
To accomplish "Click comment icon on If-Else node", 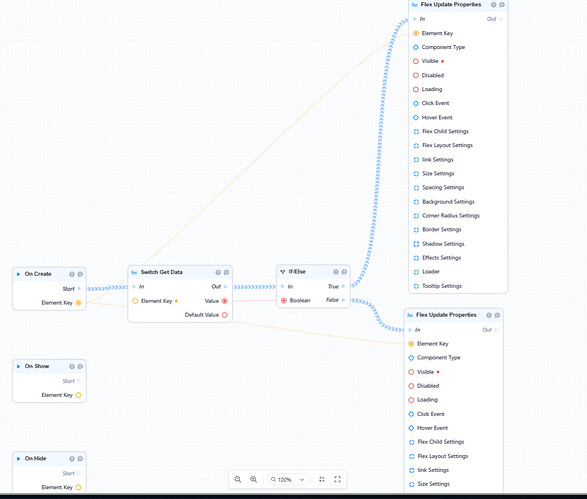I will (344, 272).
